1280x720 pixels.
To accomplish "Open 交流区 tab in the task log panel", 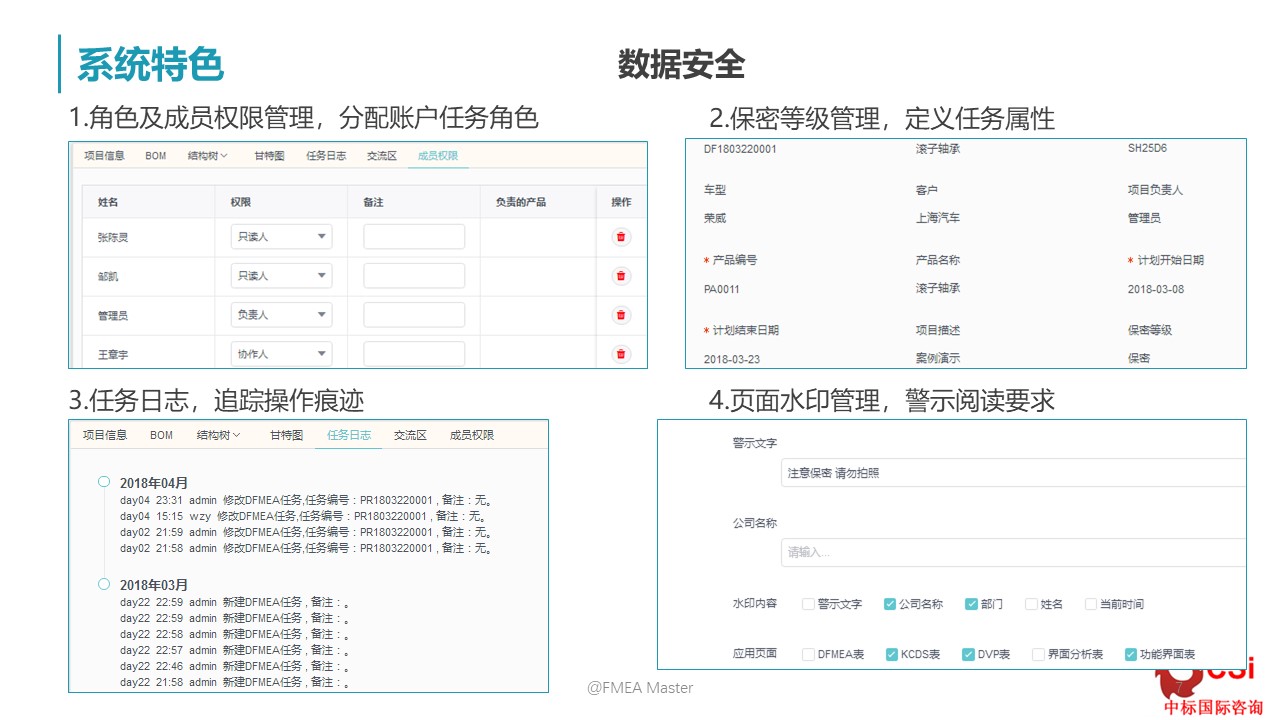I will pos(410,435).
